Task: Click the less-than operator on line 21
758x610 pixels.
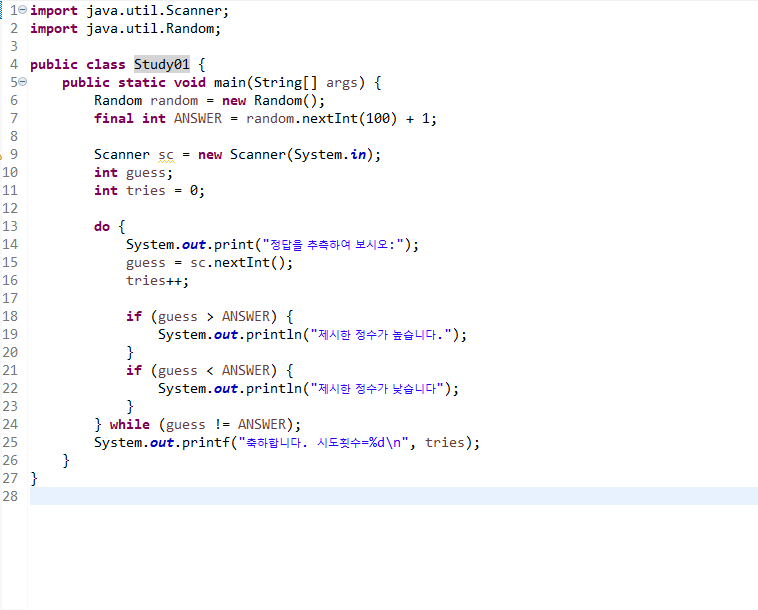Action: tap(210, 371)
